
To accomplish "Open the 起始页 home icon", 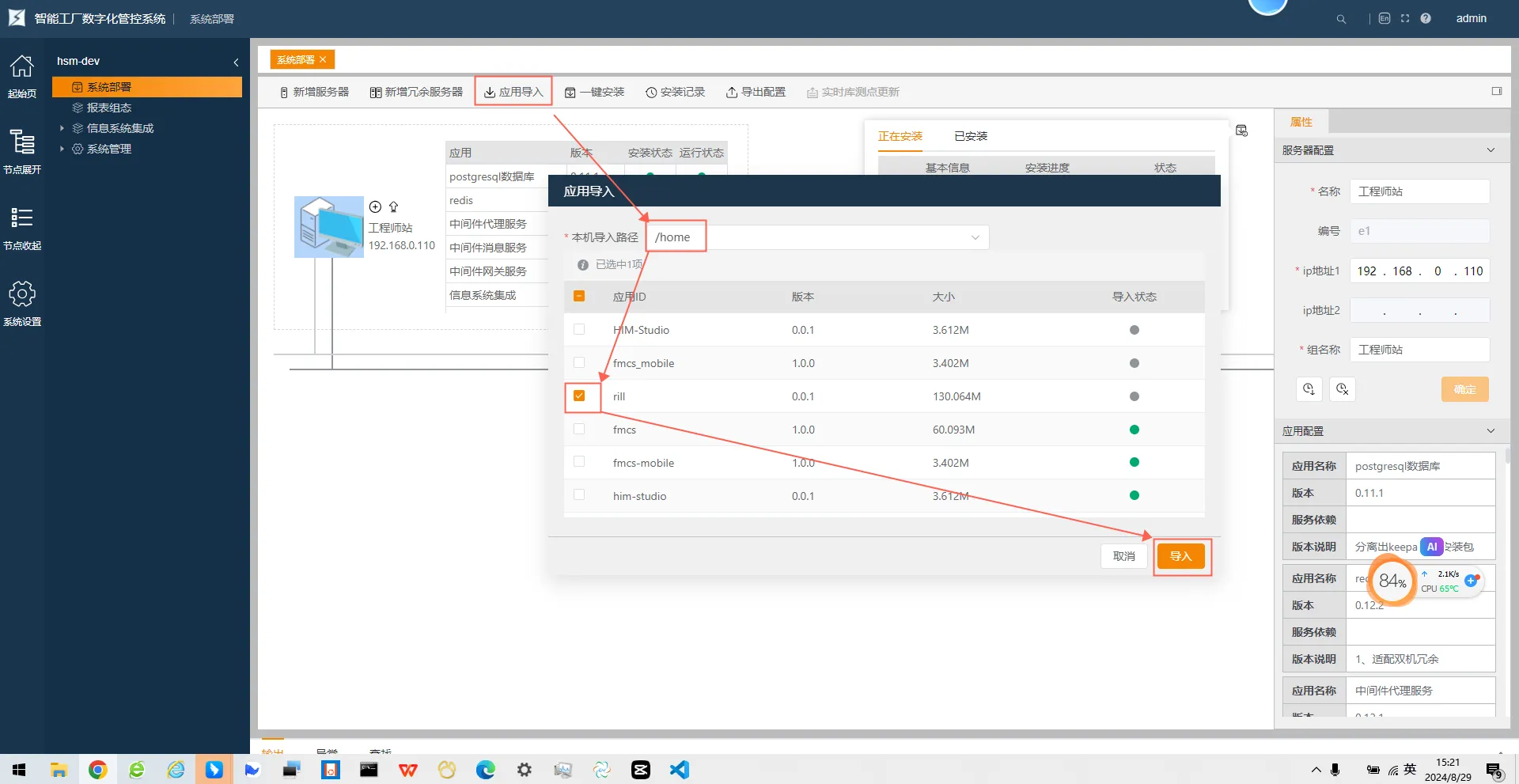I will (x=21, y=67).
